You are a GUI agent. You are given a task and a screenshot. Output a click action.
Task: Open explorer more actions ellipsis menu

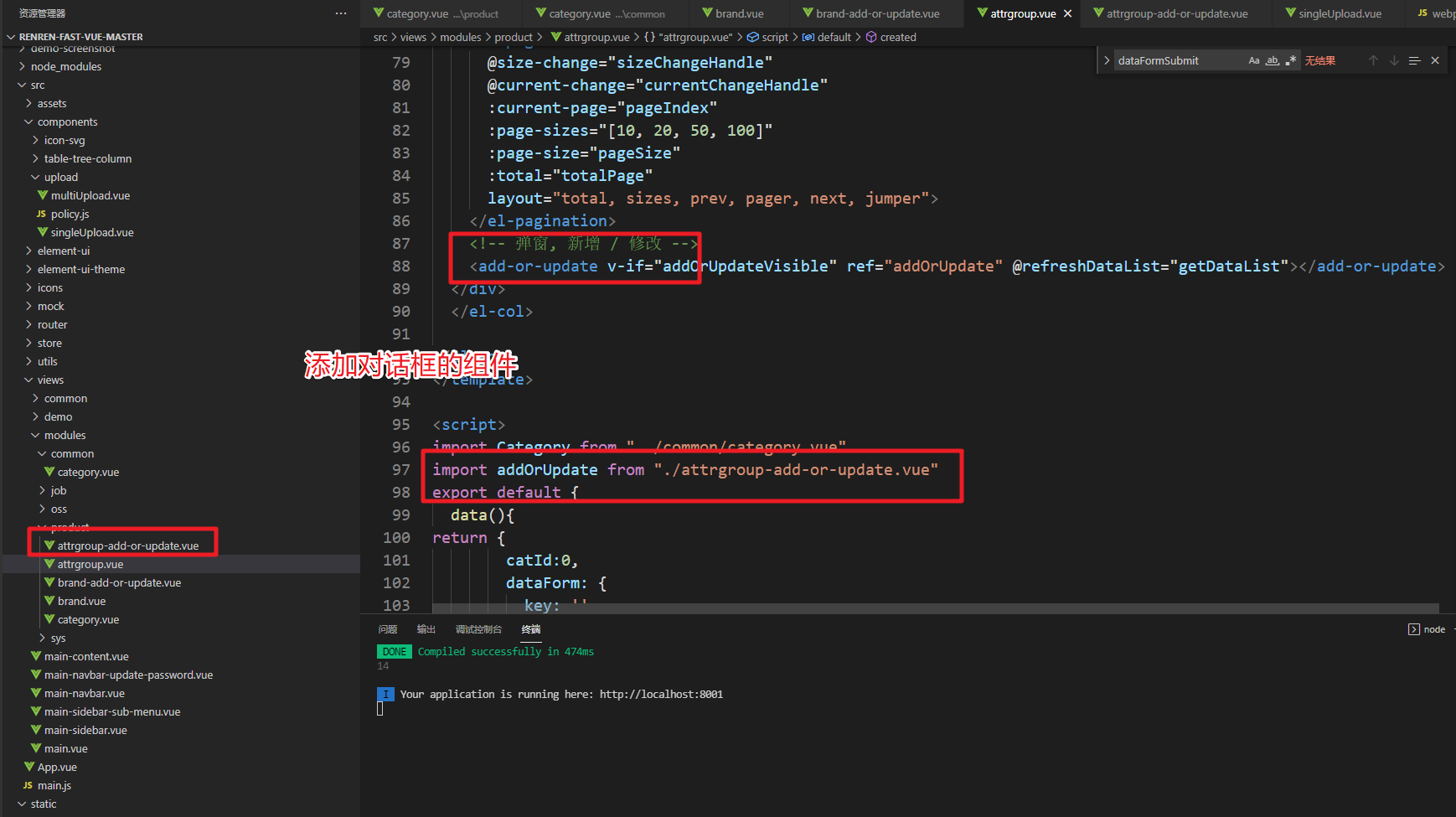click(x=341, y=13)
